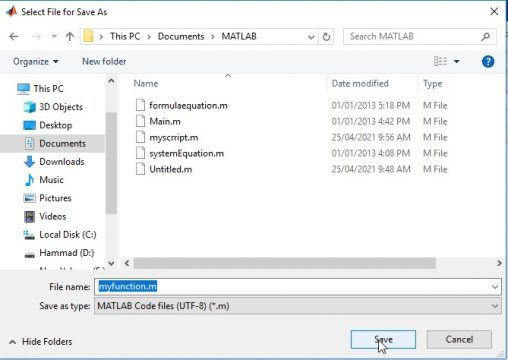Click navigation pane scroll down arrow

click(111, 263)
